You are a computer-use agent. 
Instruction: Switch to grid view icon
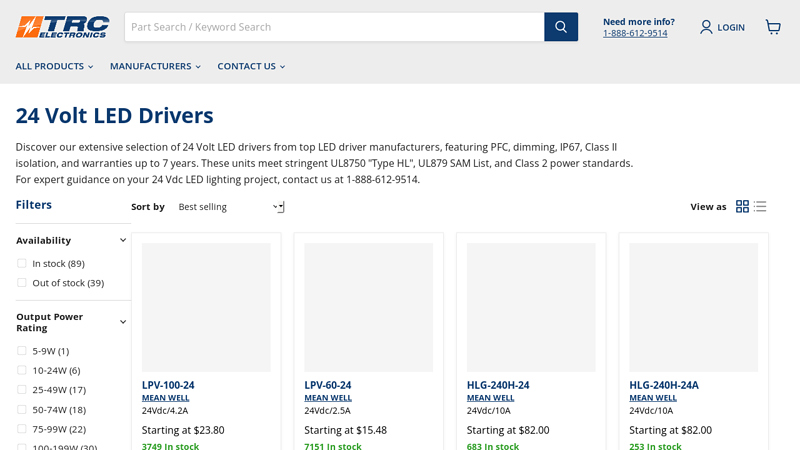tap(742, 206)
